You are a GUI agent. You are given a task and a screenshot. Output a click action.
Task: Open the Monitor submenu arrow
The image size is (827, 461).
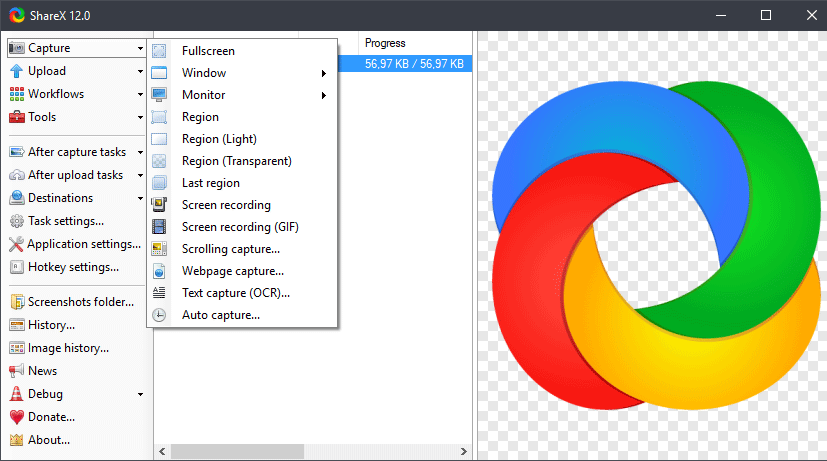pos(324,95)
